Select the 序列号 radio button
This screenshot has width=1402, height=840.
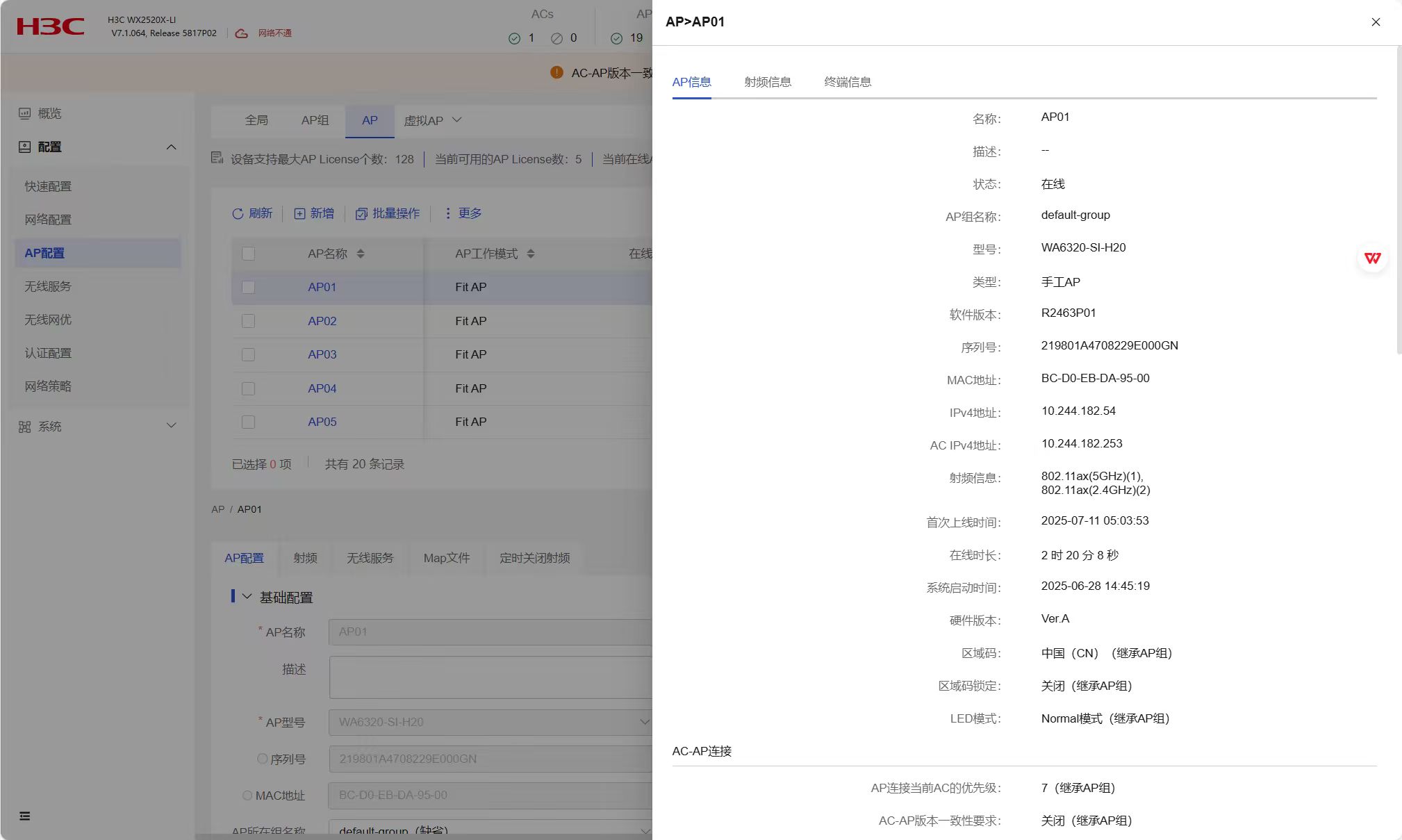(262, 759)
